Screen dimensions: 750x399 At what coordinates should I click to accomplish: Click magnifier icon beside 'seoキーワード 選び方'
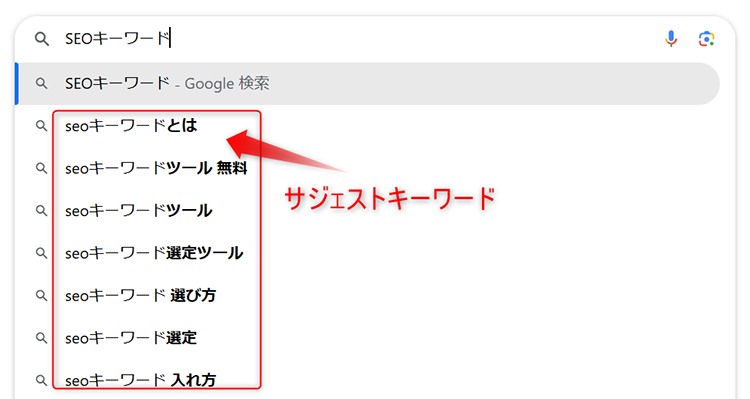click(42, 295)
